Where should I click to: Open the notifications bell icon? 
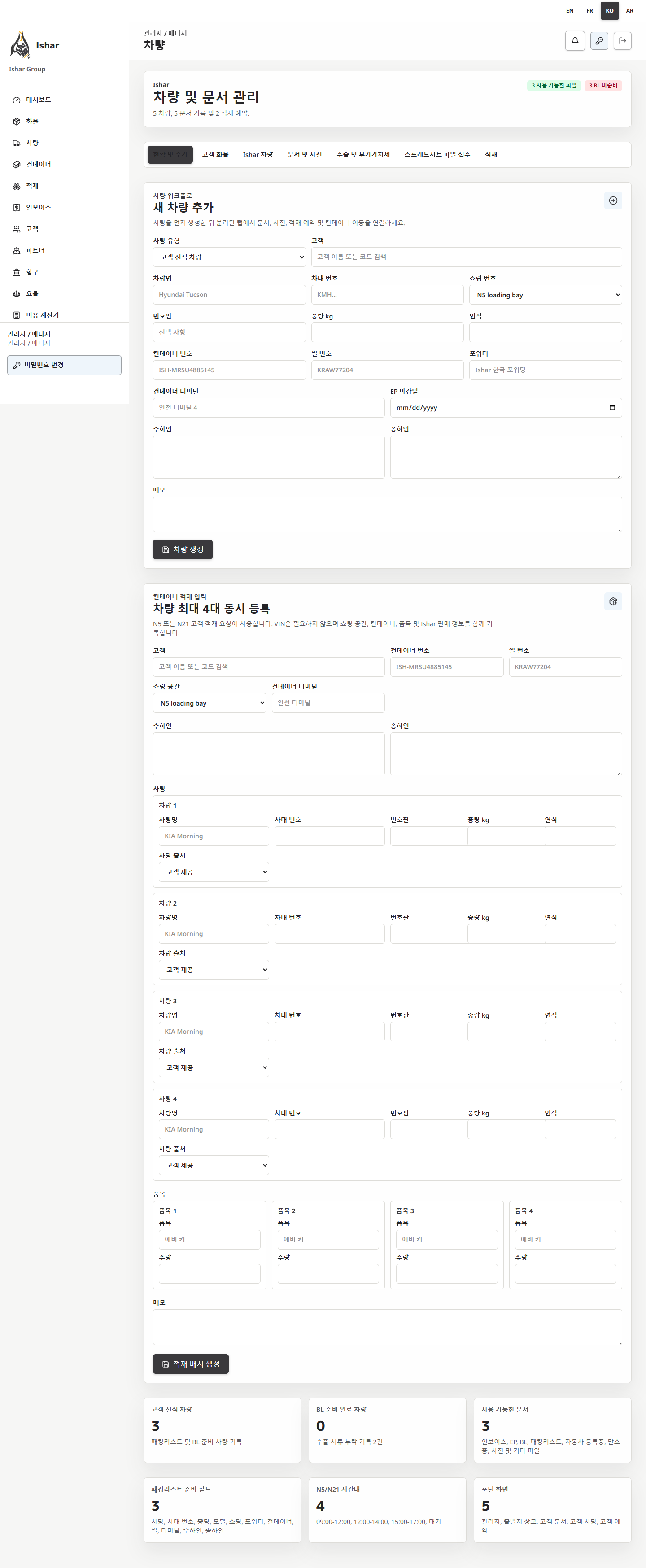(x=575, y=41)
